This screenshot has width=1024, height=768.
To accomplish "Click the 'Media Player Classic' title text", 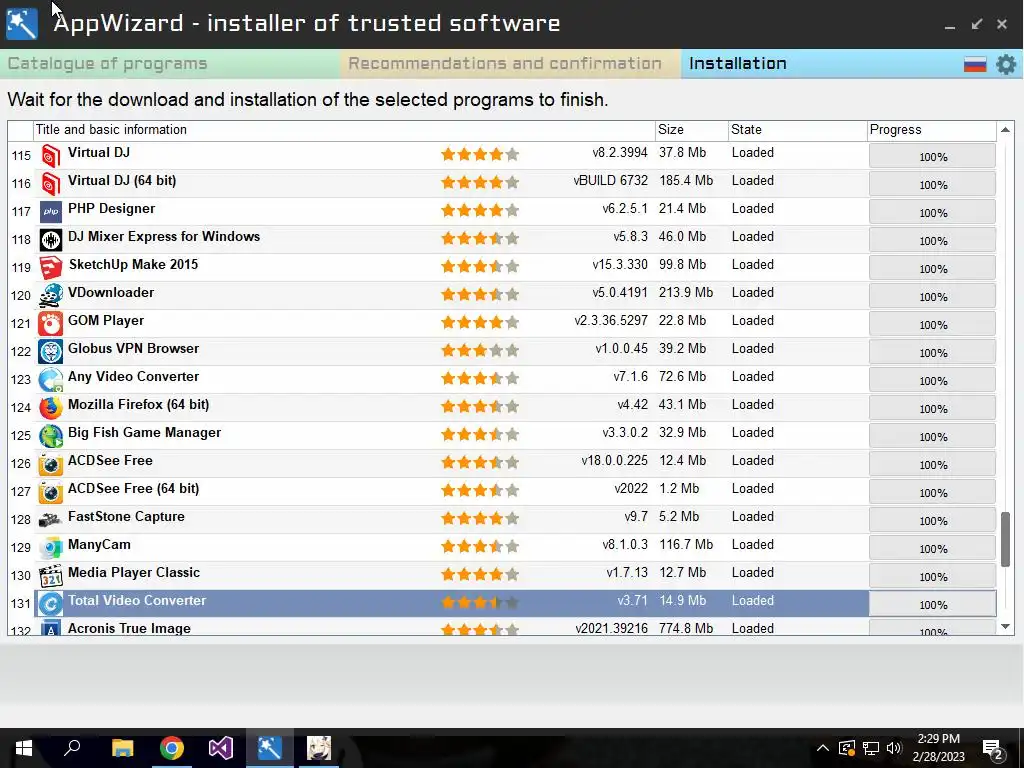I will tap(134, 573).
